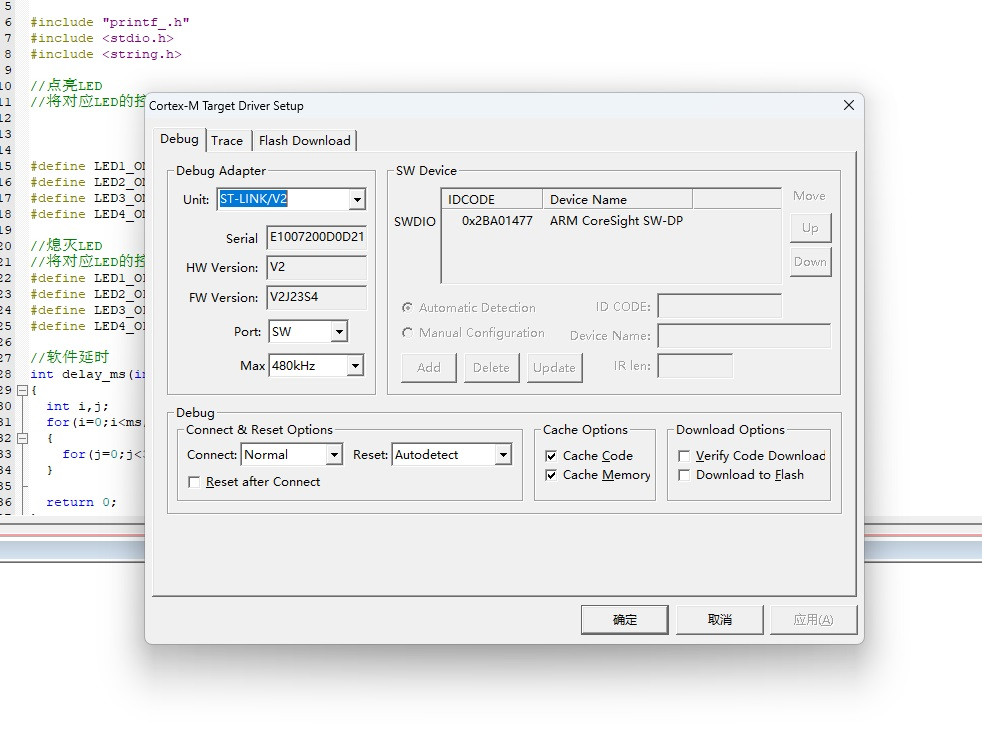
Task: Switch to the Trace tab
Action: 227,141
